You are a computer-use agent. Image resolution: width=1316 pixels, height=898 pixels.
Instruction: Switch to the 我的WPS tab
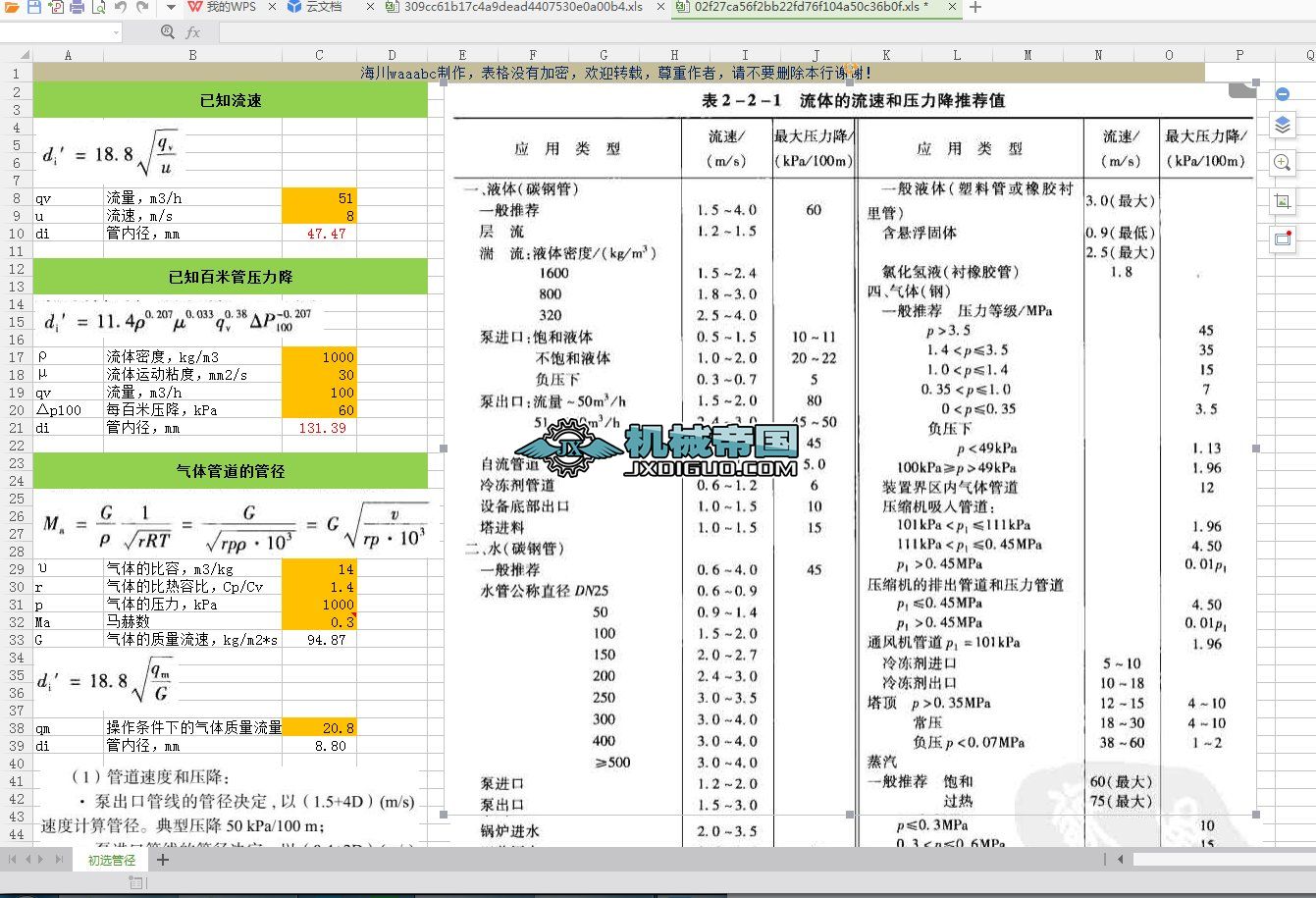(231, 7)
